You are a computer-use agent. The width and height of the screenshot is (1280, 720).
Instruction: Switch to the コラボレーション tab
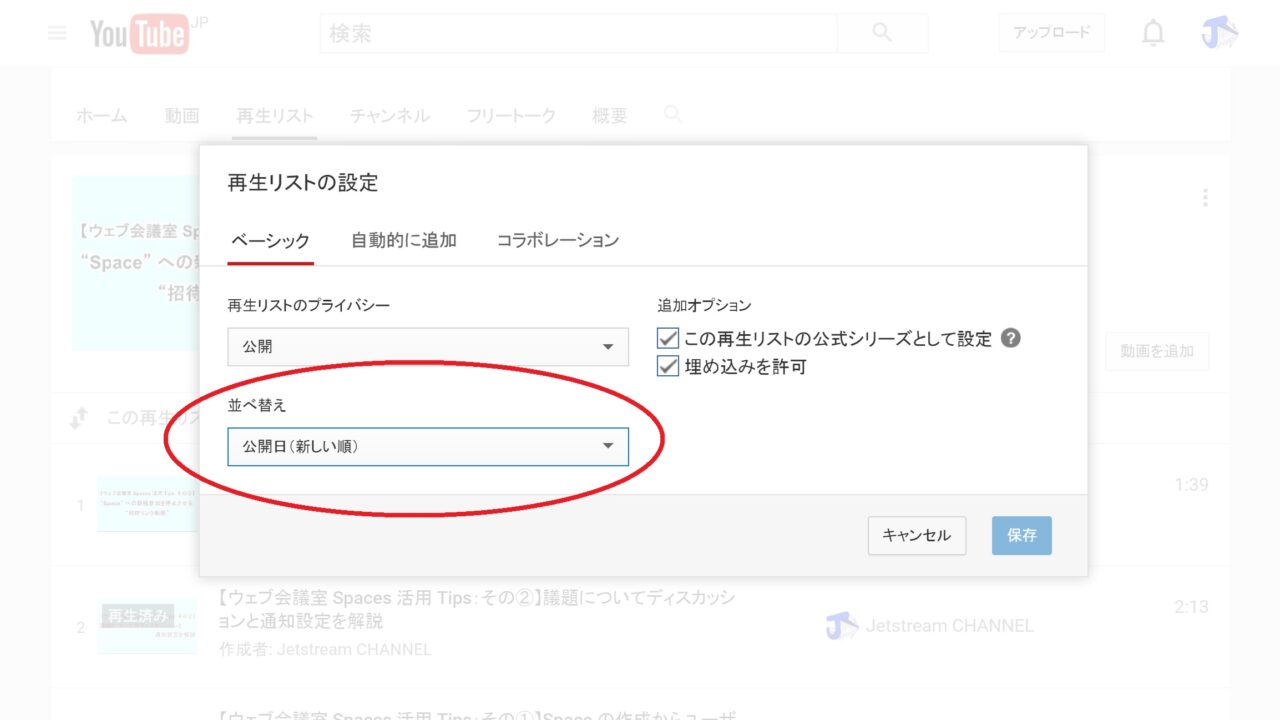tap(557, 240)
